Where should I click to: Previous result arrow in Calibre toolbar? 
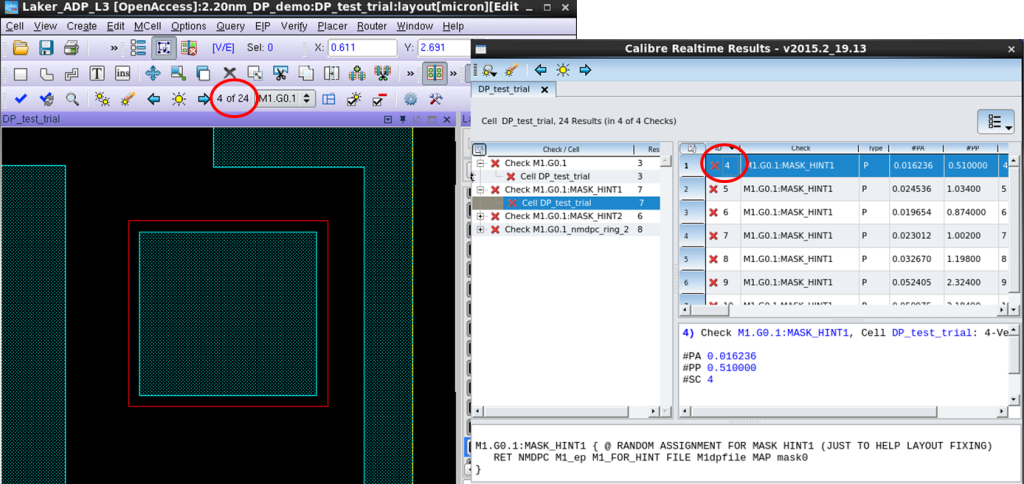point(541,70)
